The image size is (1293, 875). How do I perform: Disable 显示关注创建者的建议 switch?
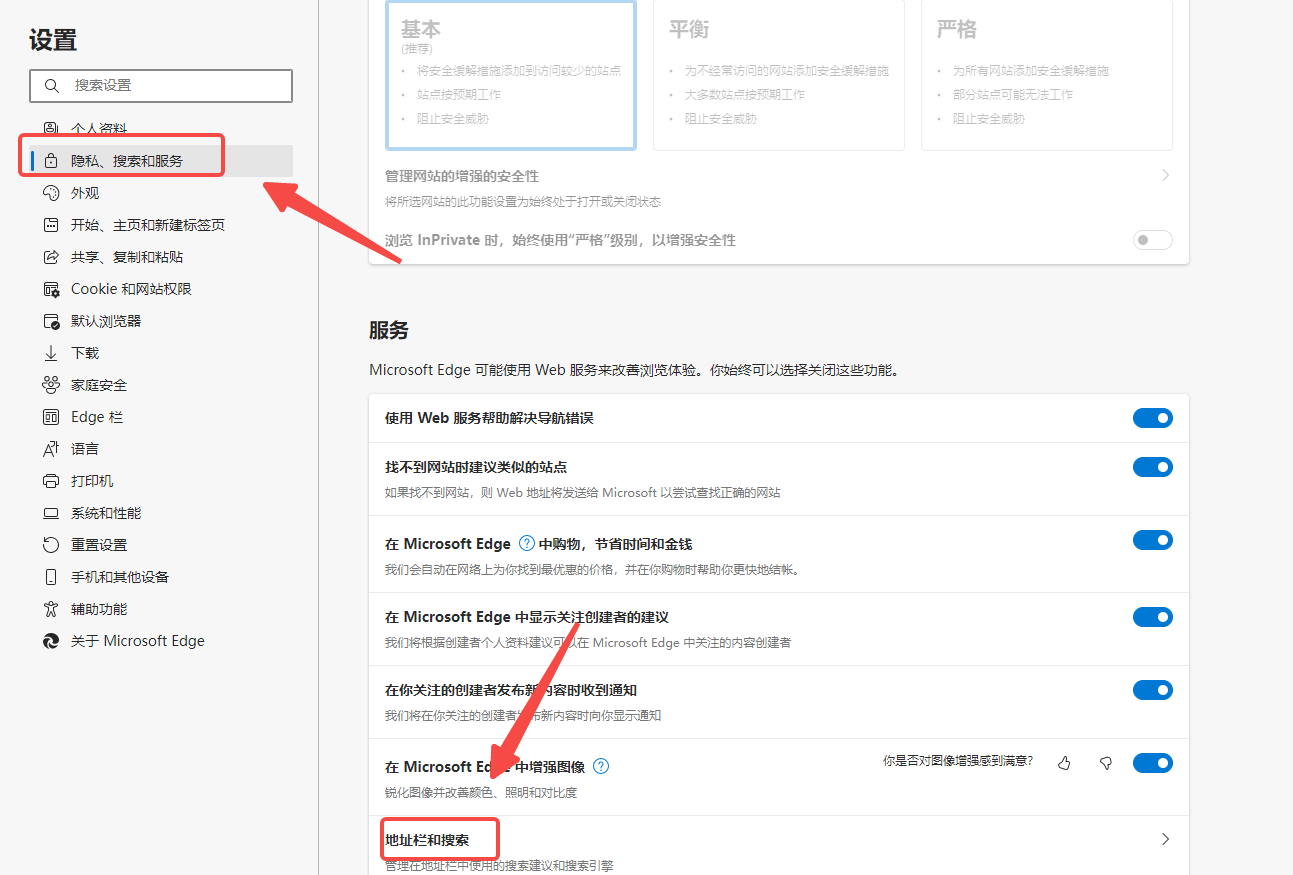point(1152,617)
